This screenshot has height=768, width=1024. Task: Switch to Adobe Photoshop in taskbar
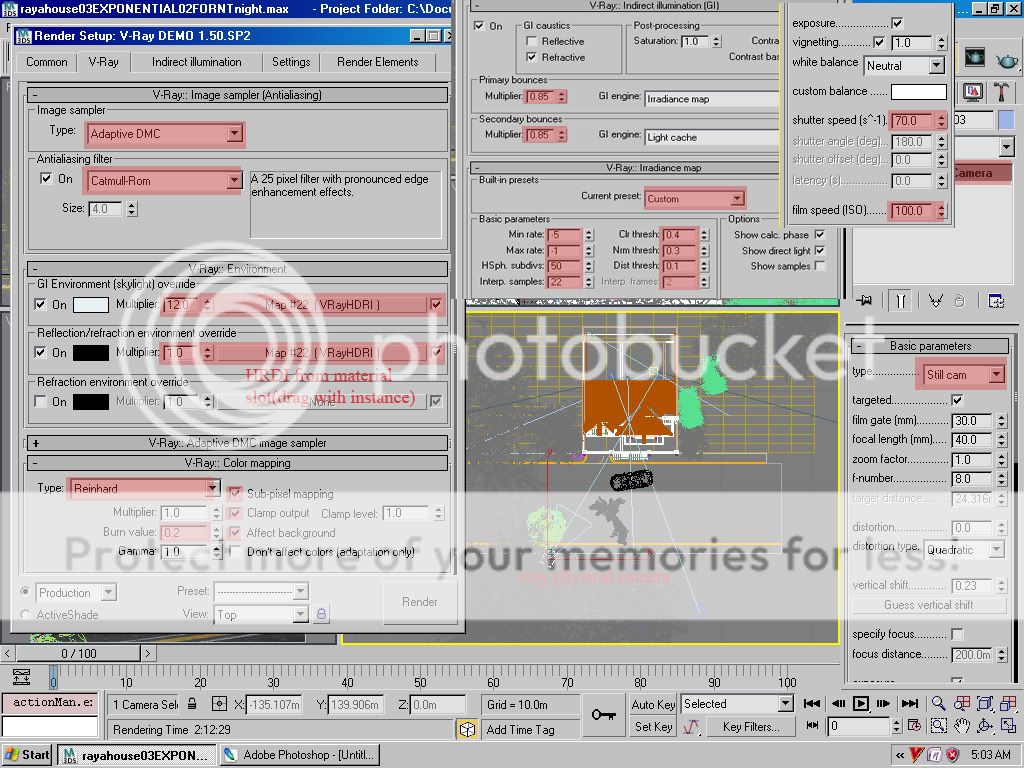click(300, 755)
